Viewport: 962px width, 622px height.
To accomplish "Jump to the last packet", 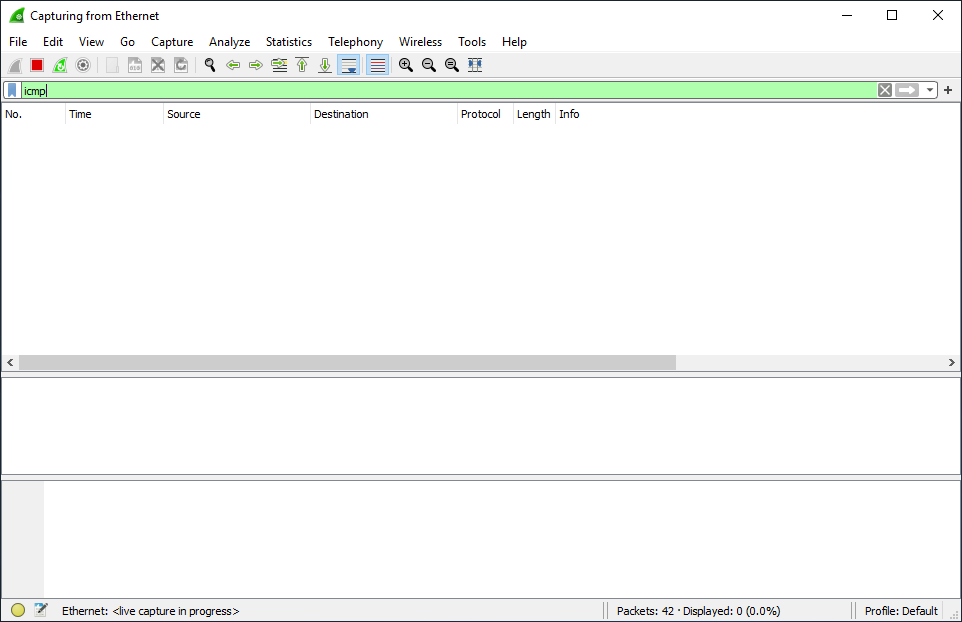I will (x=325, y=65).
